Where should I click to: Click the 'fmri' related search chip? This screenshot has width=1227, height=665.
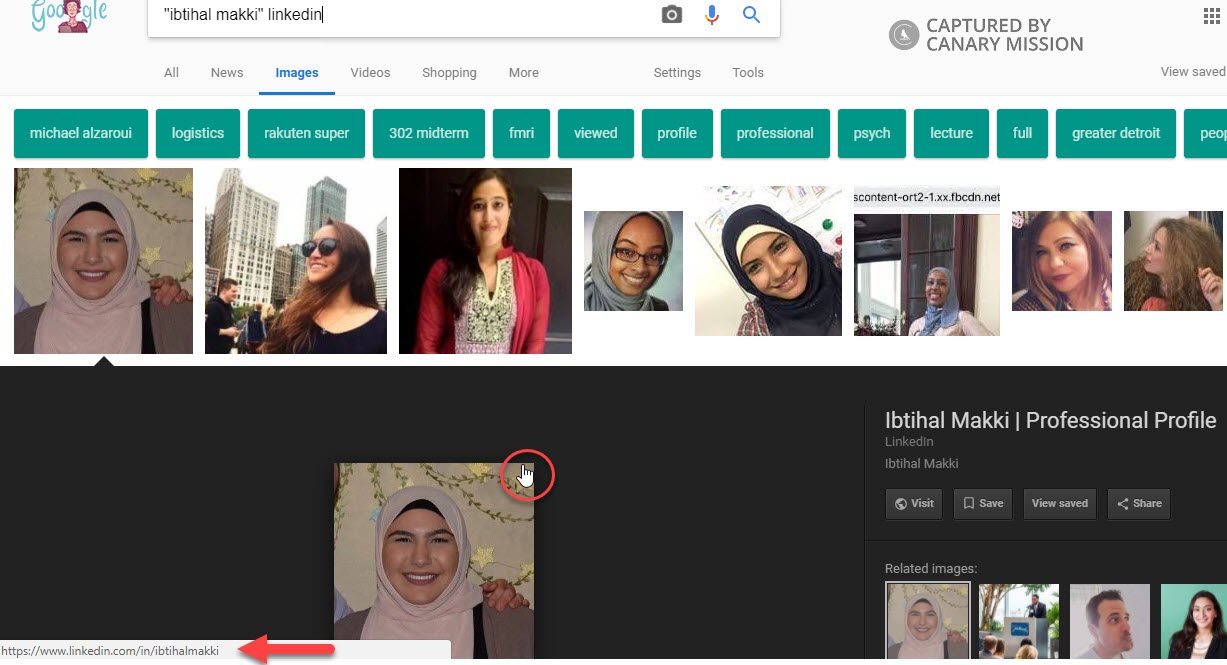pos(521,133)
